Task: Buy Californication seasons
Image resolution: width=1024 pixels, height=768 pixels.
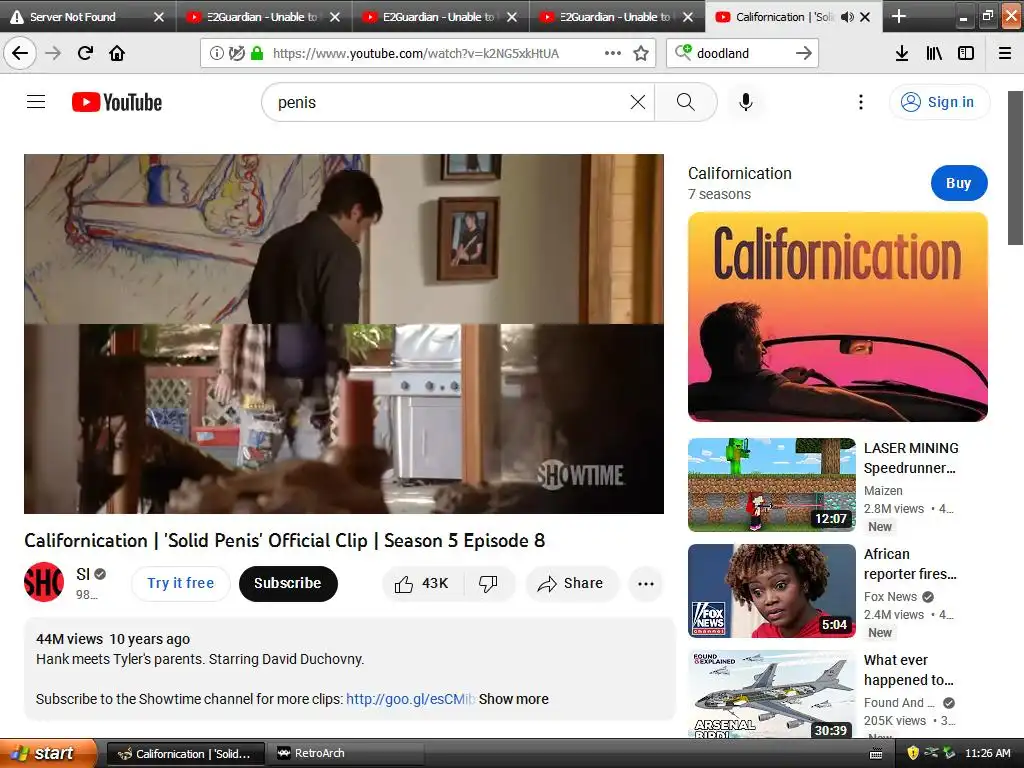Action: (x=959, y=183)
